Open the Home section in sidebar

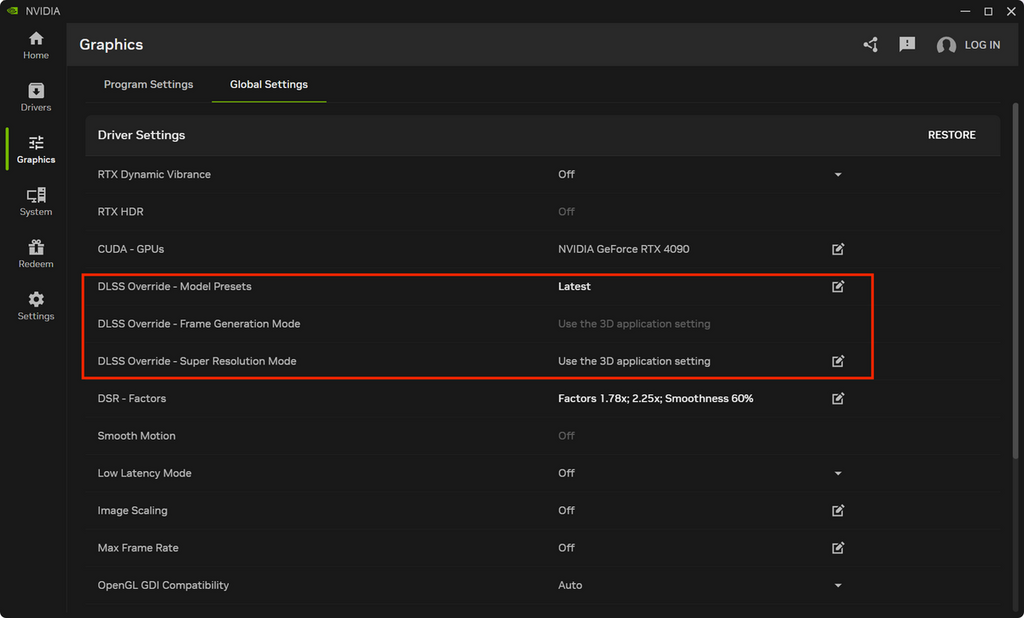[36, 46]
